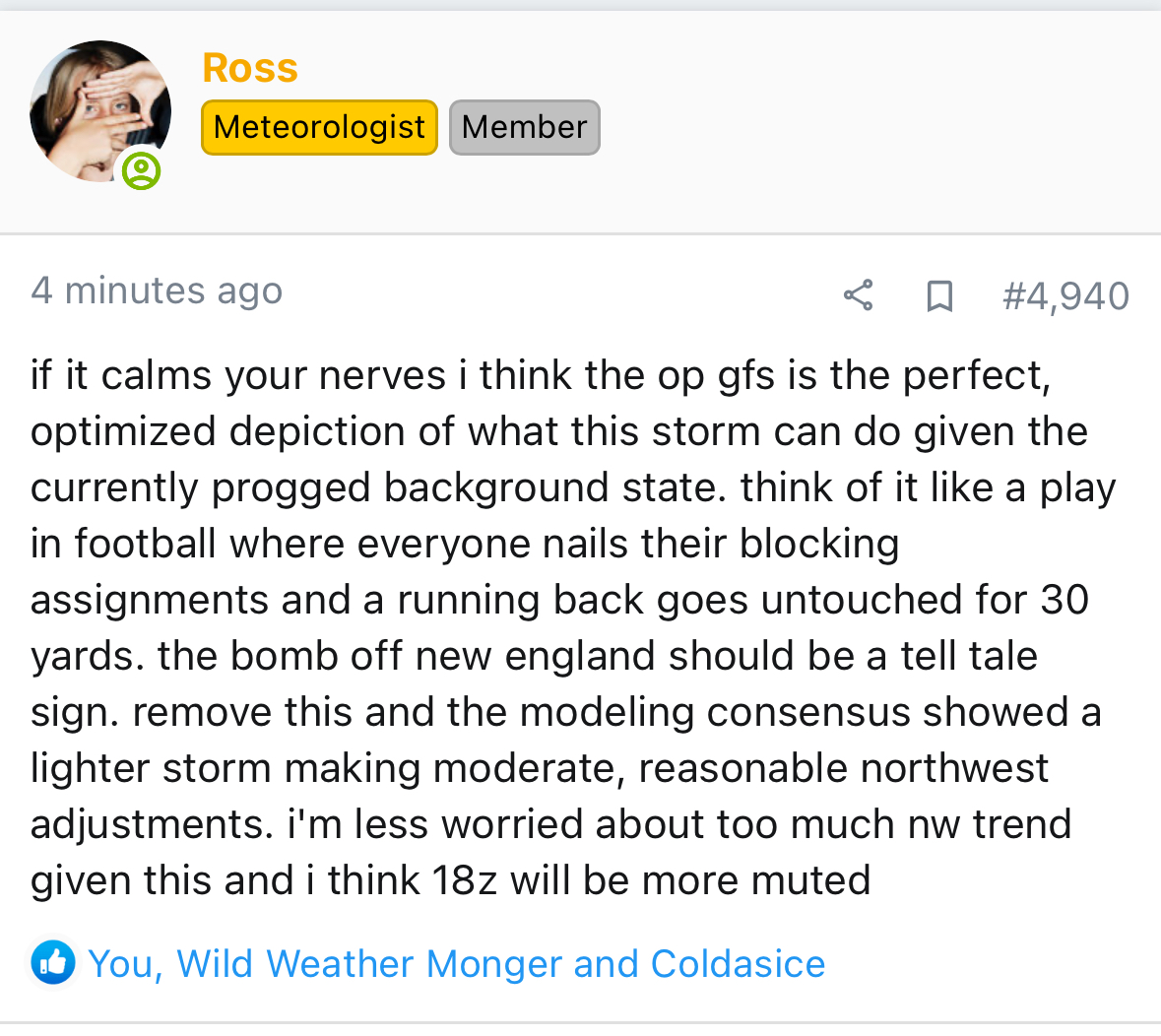This screenshot has width=1161, height=1036.
Task: Bookmark post #4,940
Action: (939, 295)
